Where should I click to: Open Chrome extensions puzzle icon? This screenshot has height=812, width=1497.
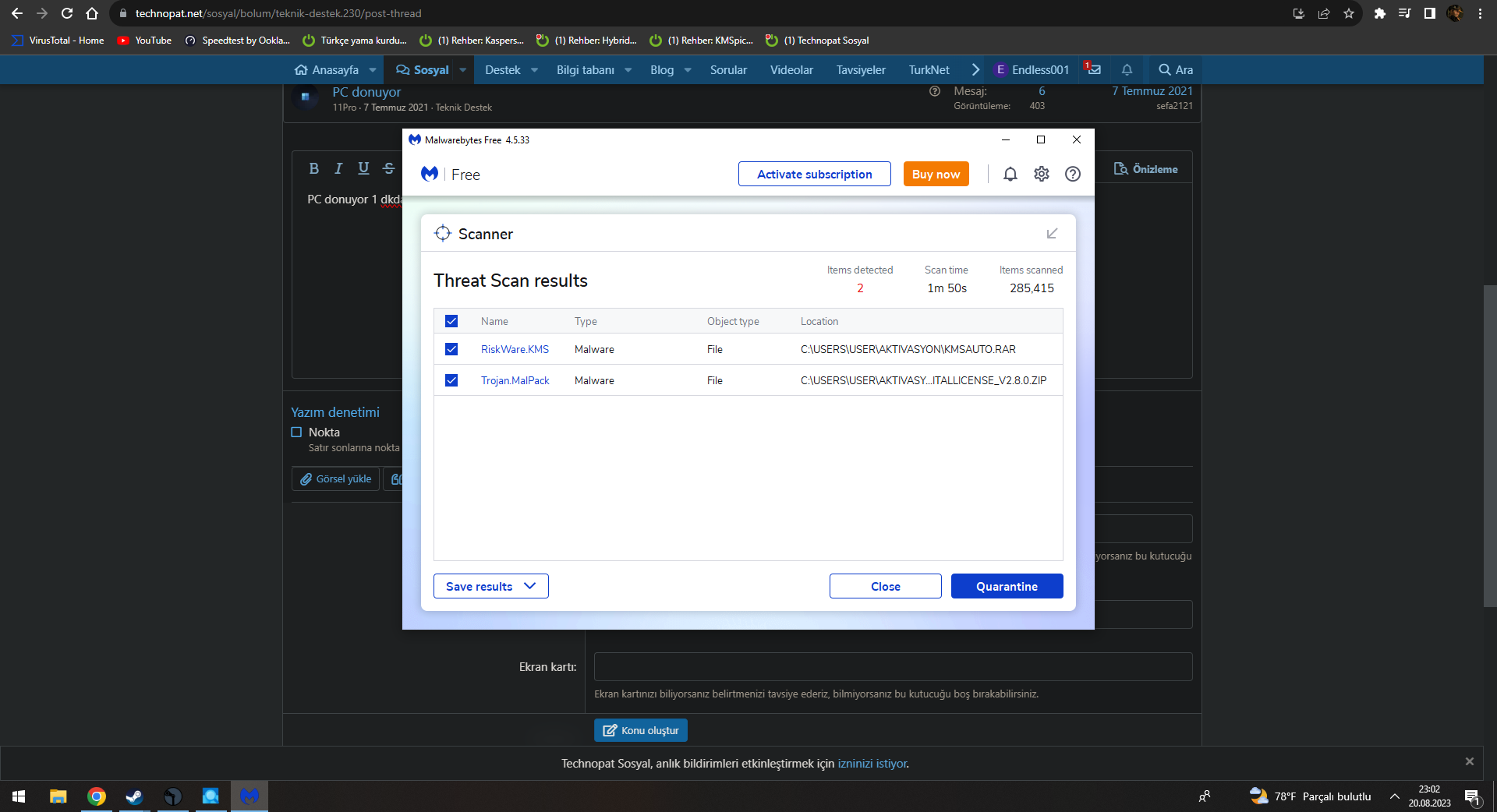[x=1380, y=13]
